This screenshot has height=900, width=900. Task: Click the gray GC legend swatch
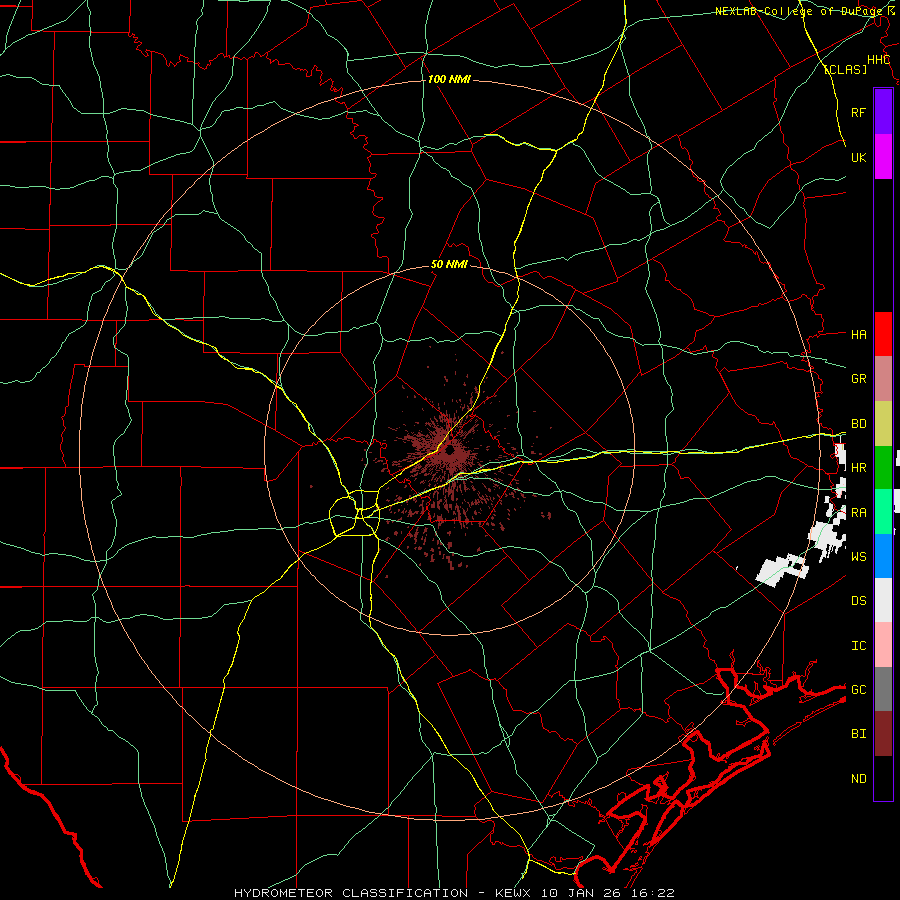[883, 689]
